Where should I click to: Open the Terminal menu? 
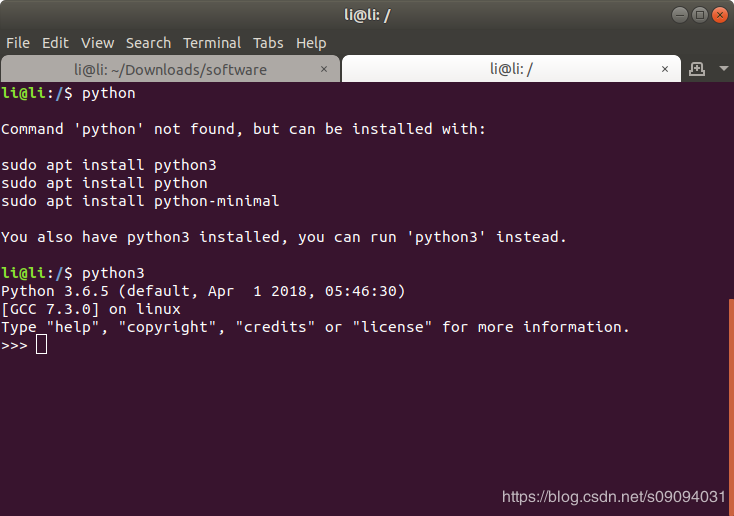(212, 43)
